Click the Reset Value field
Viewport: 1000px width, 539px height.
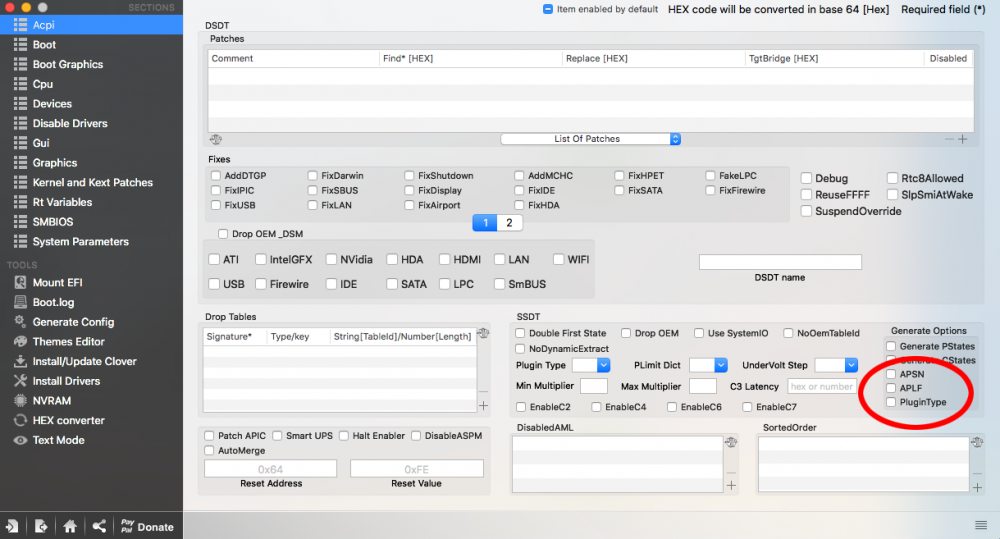[x=416, y=469]
